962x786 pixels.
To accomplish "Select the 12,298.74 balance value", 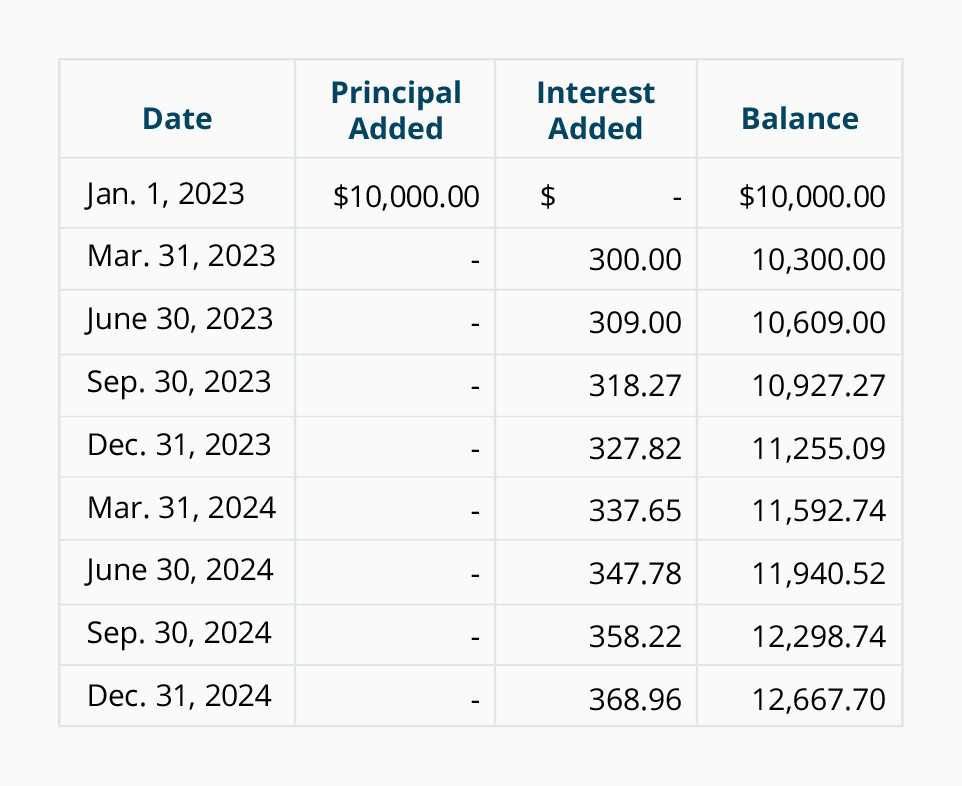I will pos(818,637).
